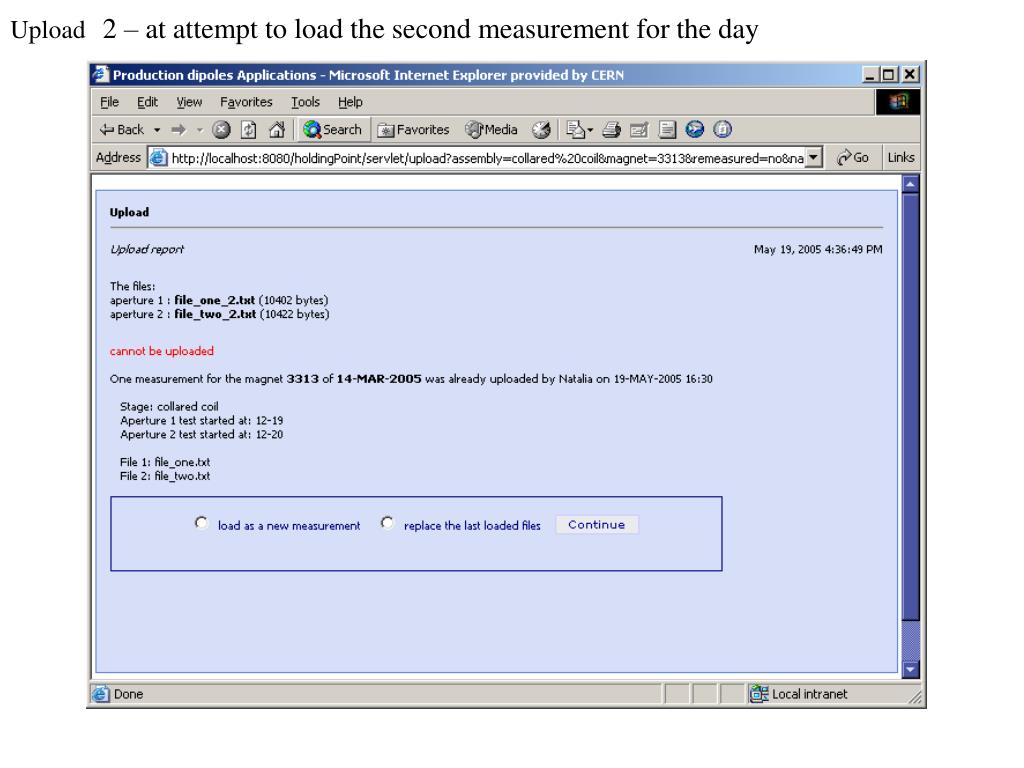Click the Mail toolbar icon
The width and height of the screenshot is (1024, 768).
point(579,130)
